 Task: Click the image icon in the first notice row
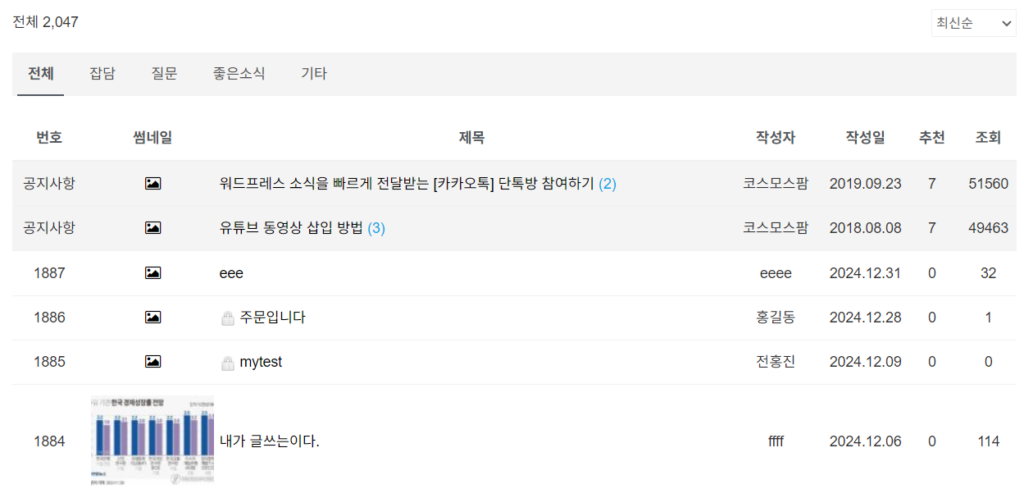[x=153, y=184]
